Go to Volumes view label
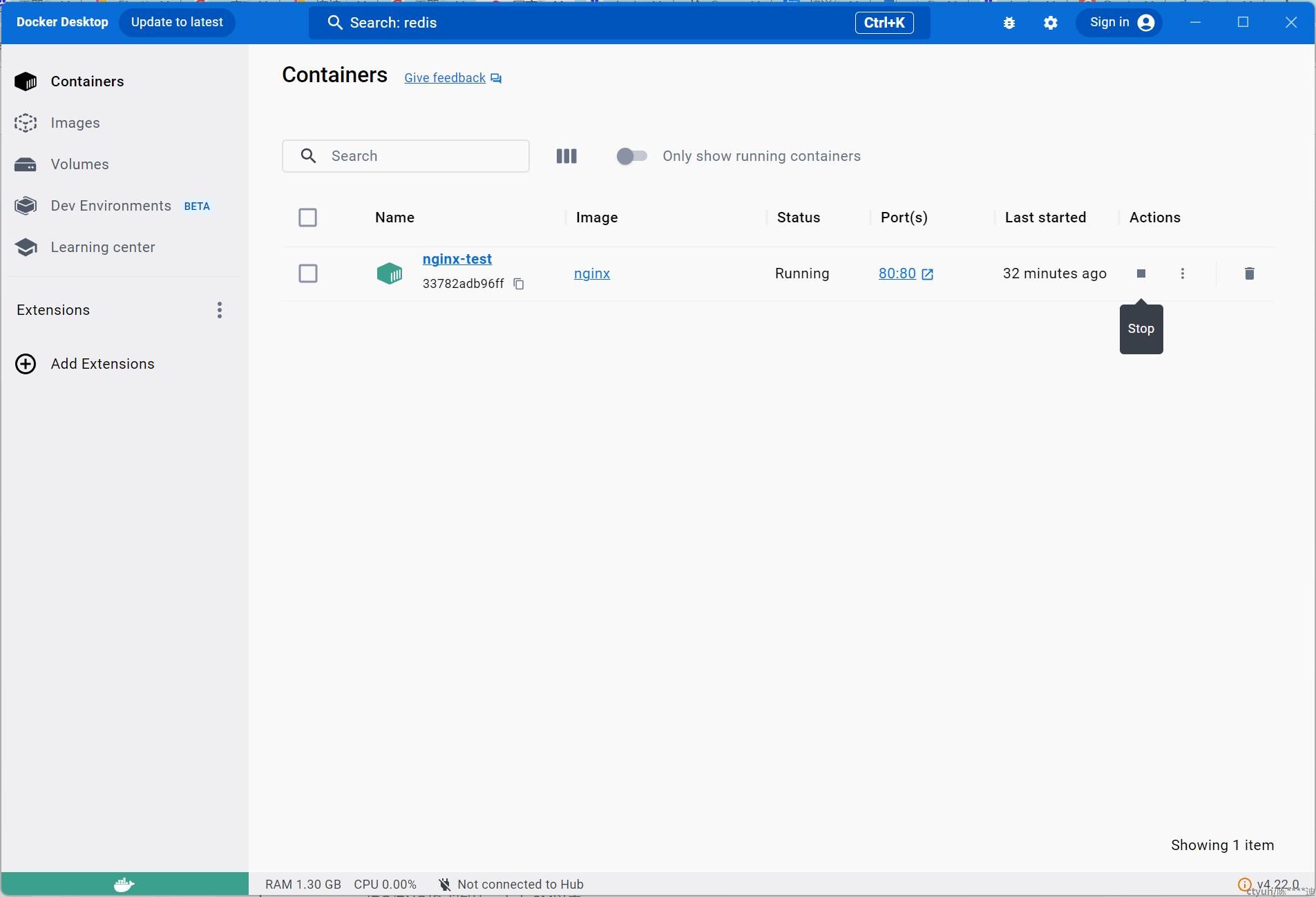This screenshot has width=1316, height=897. point(79,164)
